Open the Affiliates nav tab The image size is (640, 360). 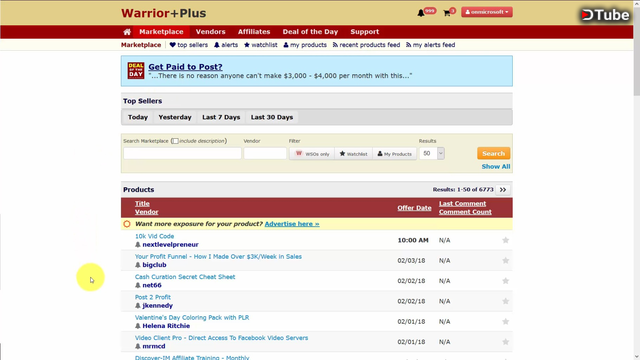(254, 32)
